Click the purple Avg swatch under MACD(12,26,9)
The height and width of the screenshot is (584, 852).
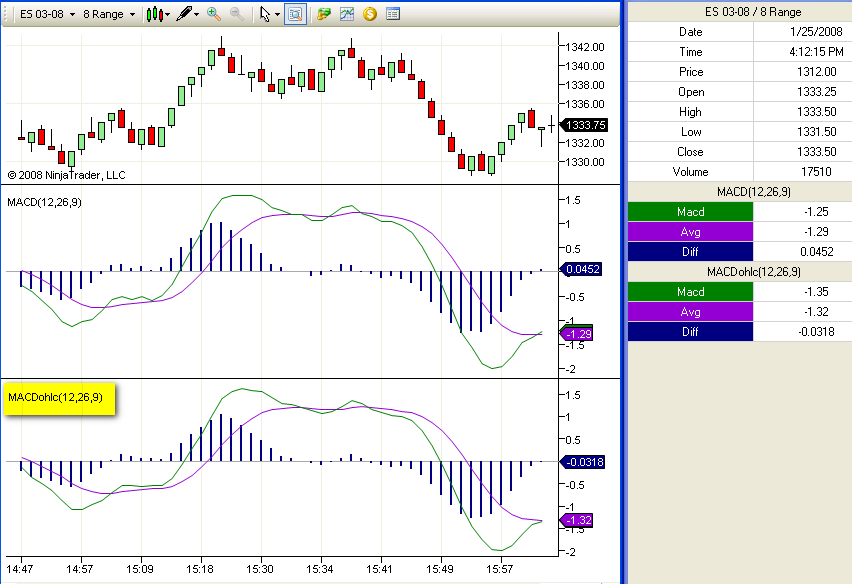pyautogui.click(x=690, y=232)
